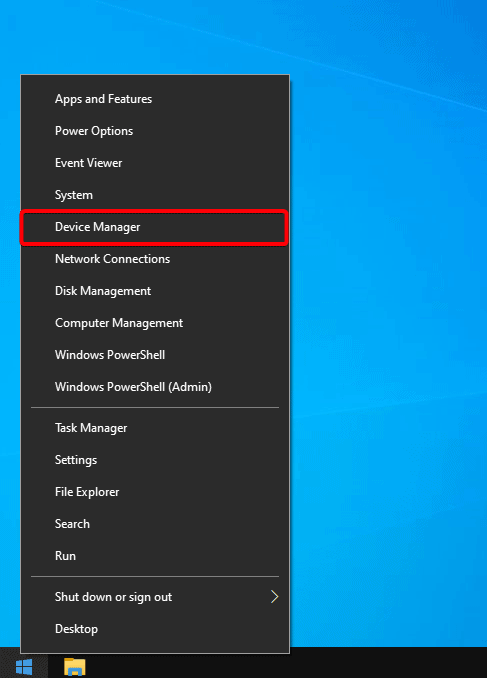Screen dimensions: 487x678
Task: Expand the Shut down or sign out arrow
Action: click(x=274, y=597)
